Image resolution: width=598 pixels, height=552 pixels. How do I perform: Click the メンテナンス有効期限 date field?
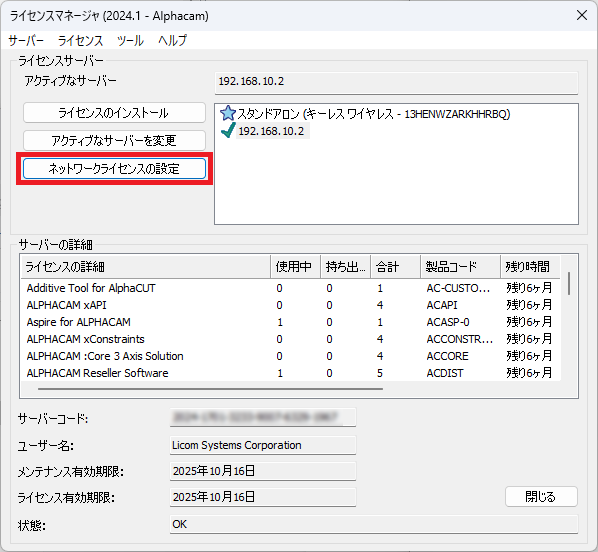pyautogui.click(x=263, y=471)
